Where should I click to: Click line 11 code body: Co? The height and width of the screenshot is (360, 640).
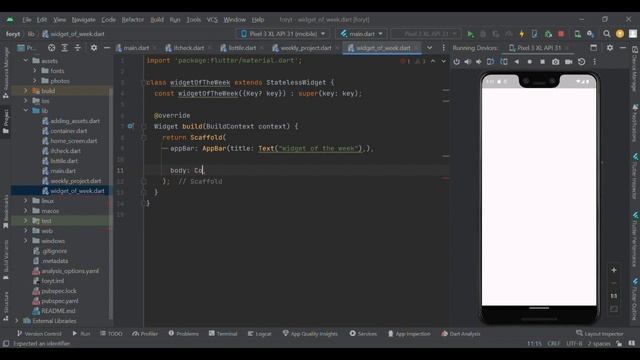click(x=187, y=171)
